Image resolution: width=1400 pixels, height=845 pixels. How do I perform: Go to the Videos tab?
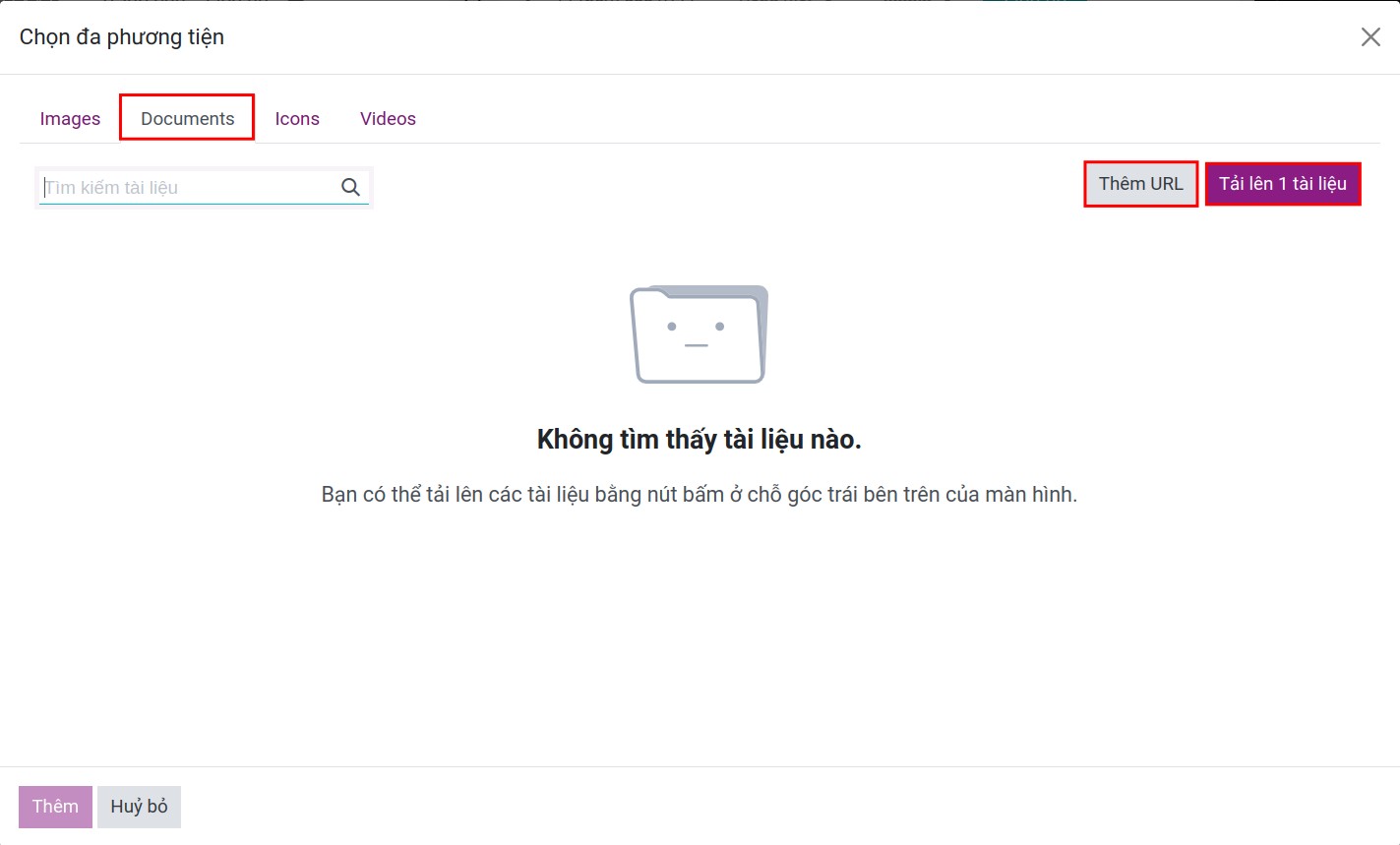[x=388, y=118]
